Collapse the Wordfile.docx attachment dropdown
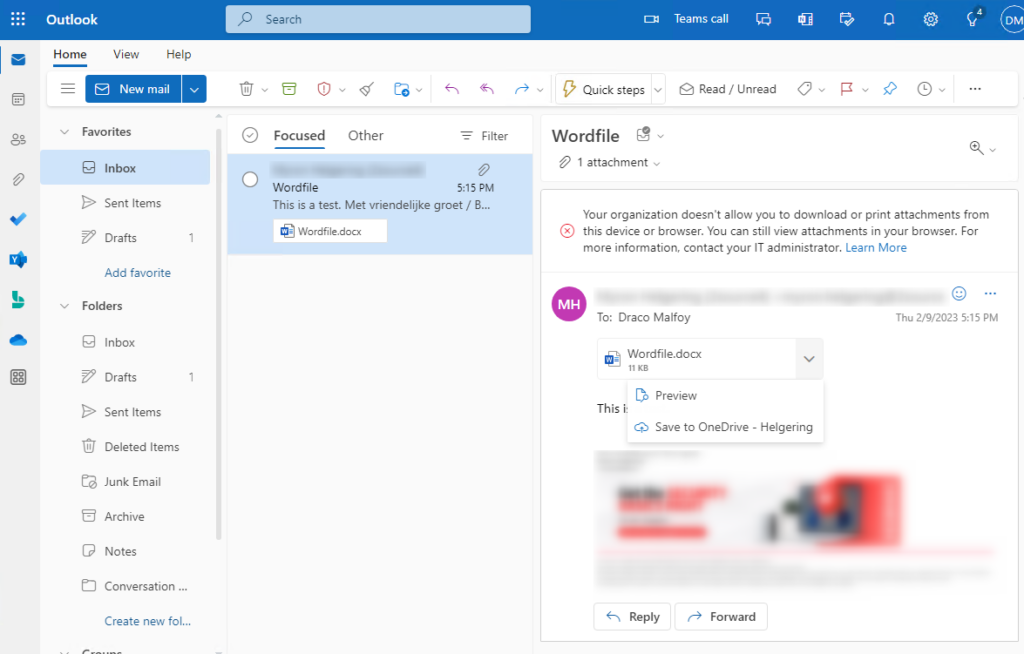 [809, 358]
